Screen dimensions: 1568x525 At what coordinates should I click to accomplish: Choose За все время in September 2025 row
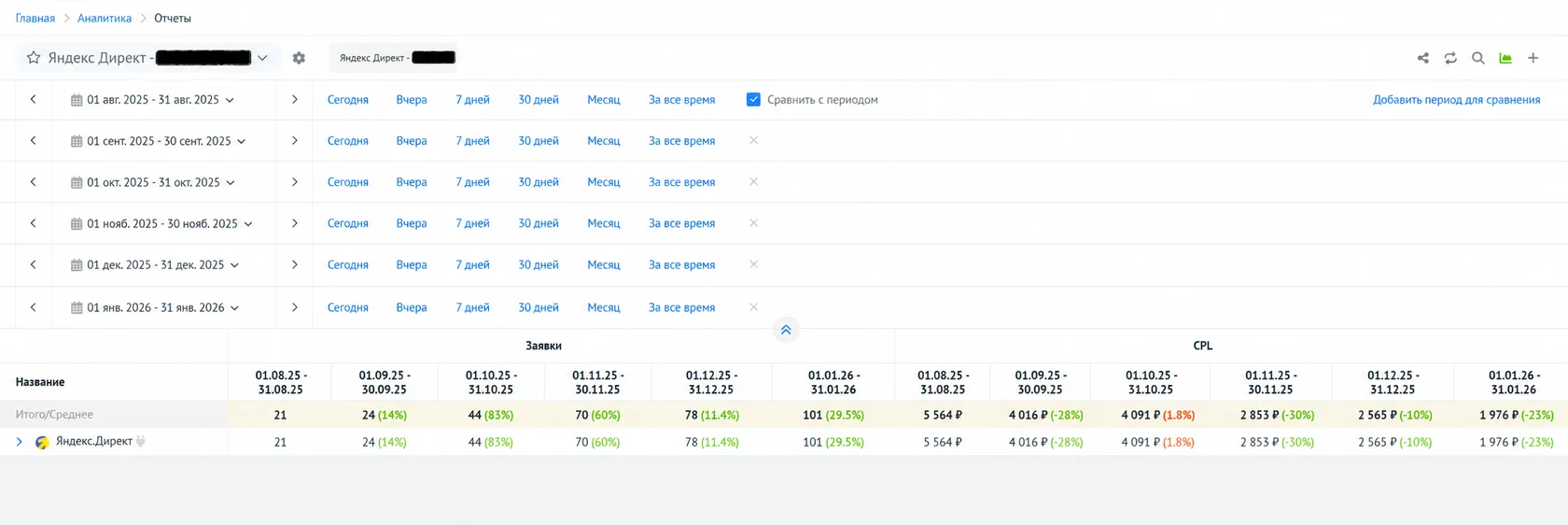coord(681,141)
